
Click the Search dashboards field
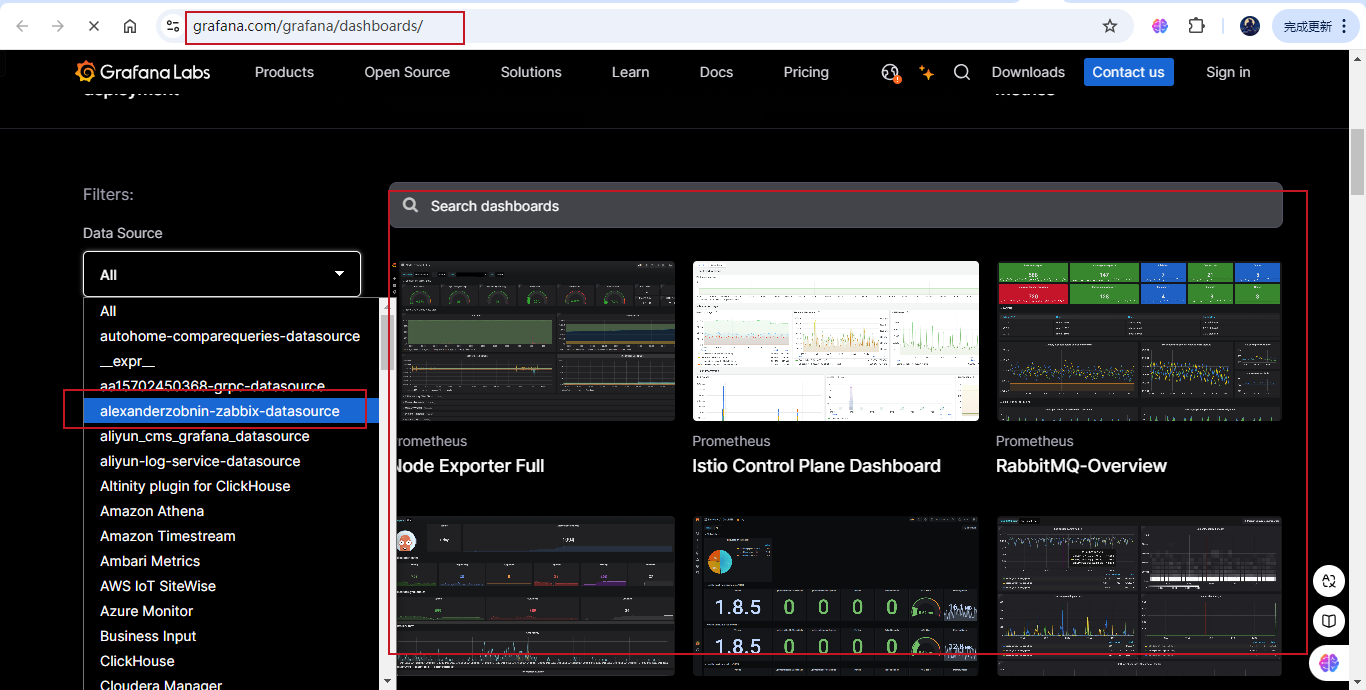(x=836, y=205)
